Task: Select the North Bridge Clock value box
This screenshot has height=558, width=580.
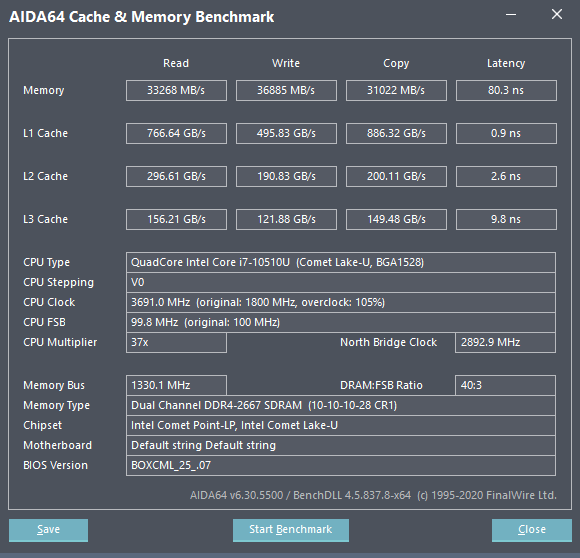Action: [x=505, y=342]
